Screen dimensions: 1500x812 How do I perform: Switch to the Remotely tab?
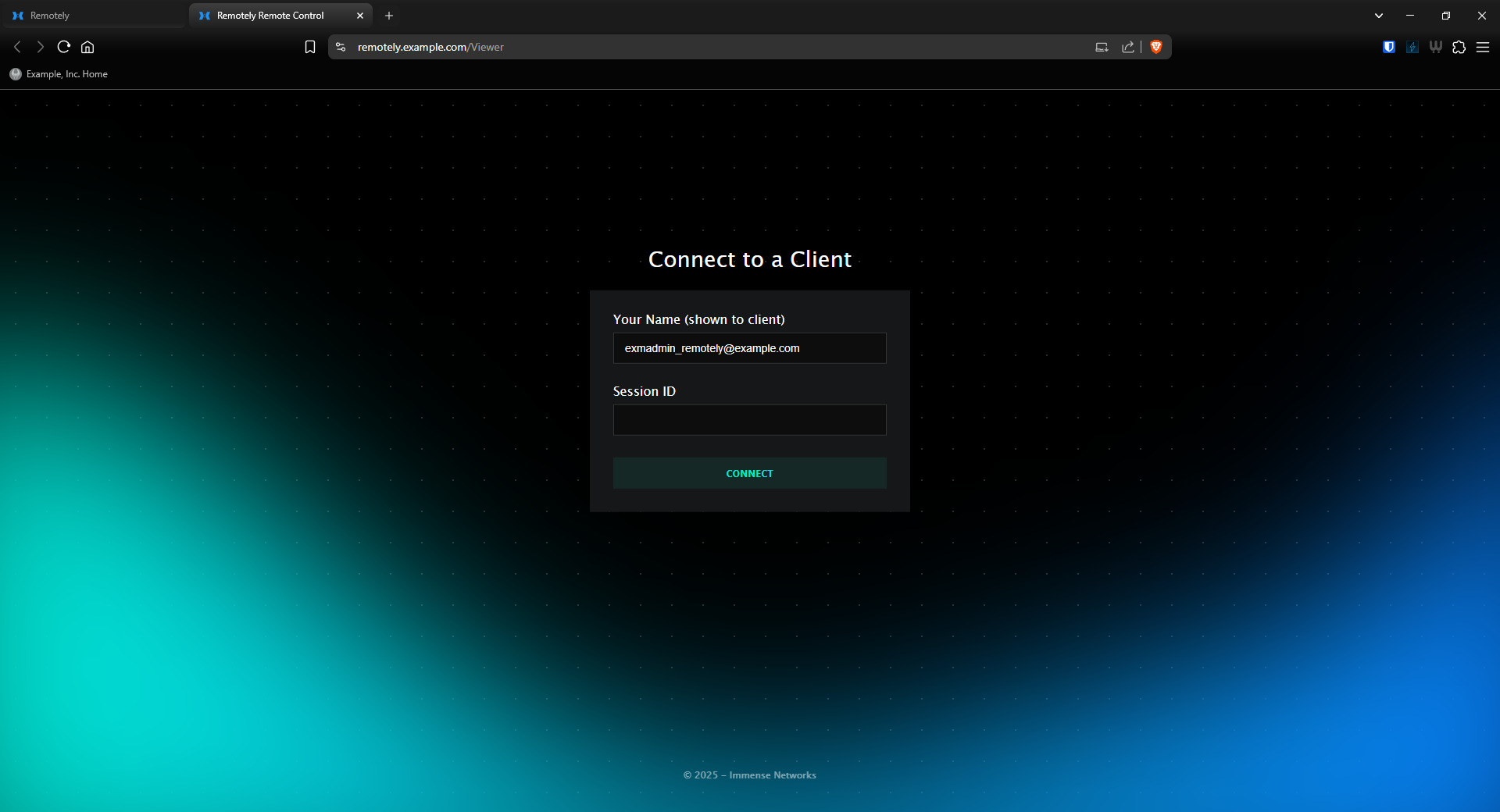[92, 16]
